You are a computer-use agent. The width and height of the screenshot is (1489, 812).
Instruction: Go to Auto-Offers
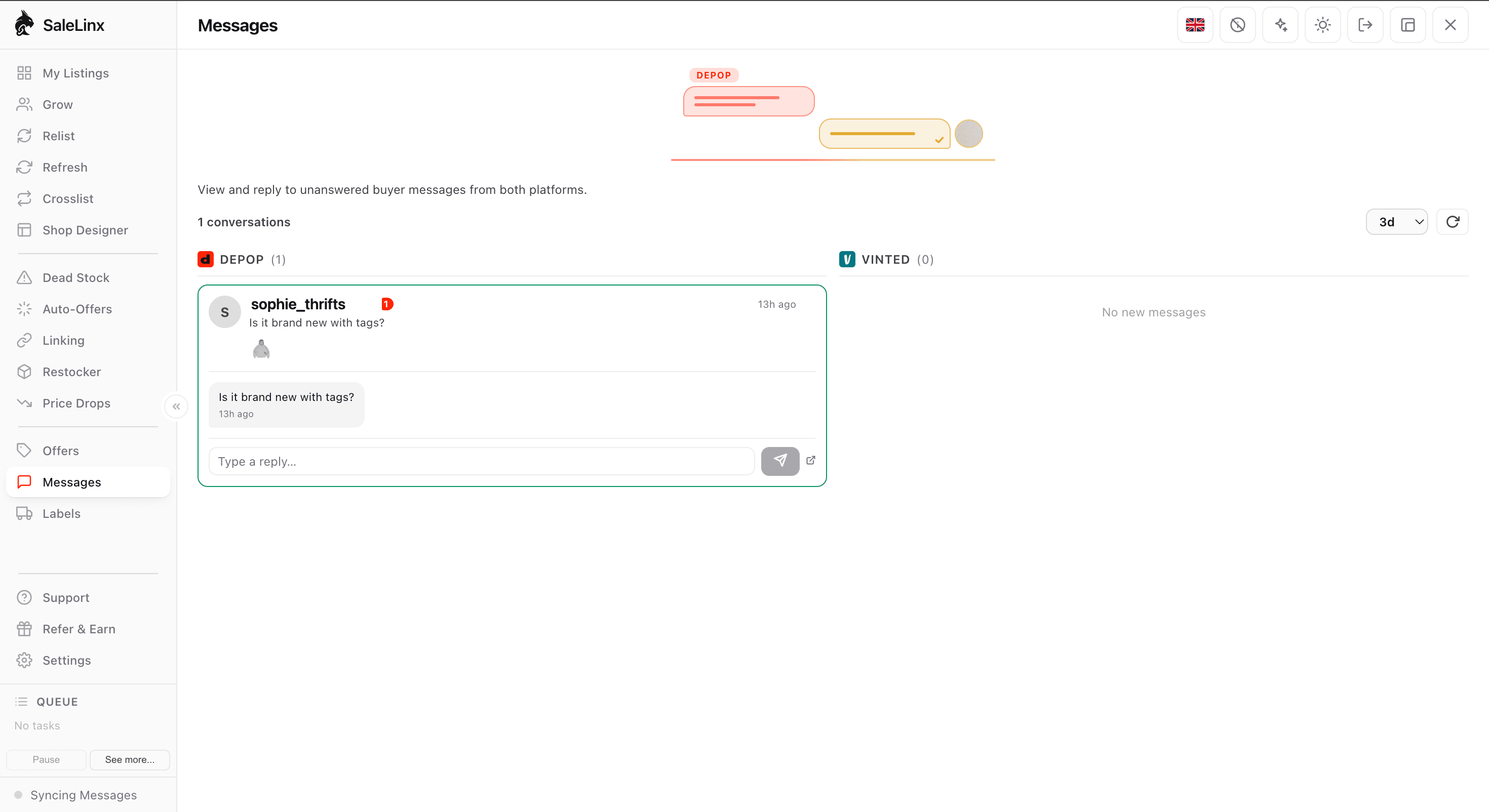coord(88,309)
